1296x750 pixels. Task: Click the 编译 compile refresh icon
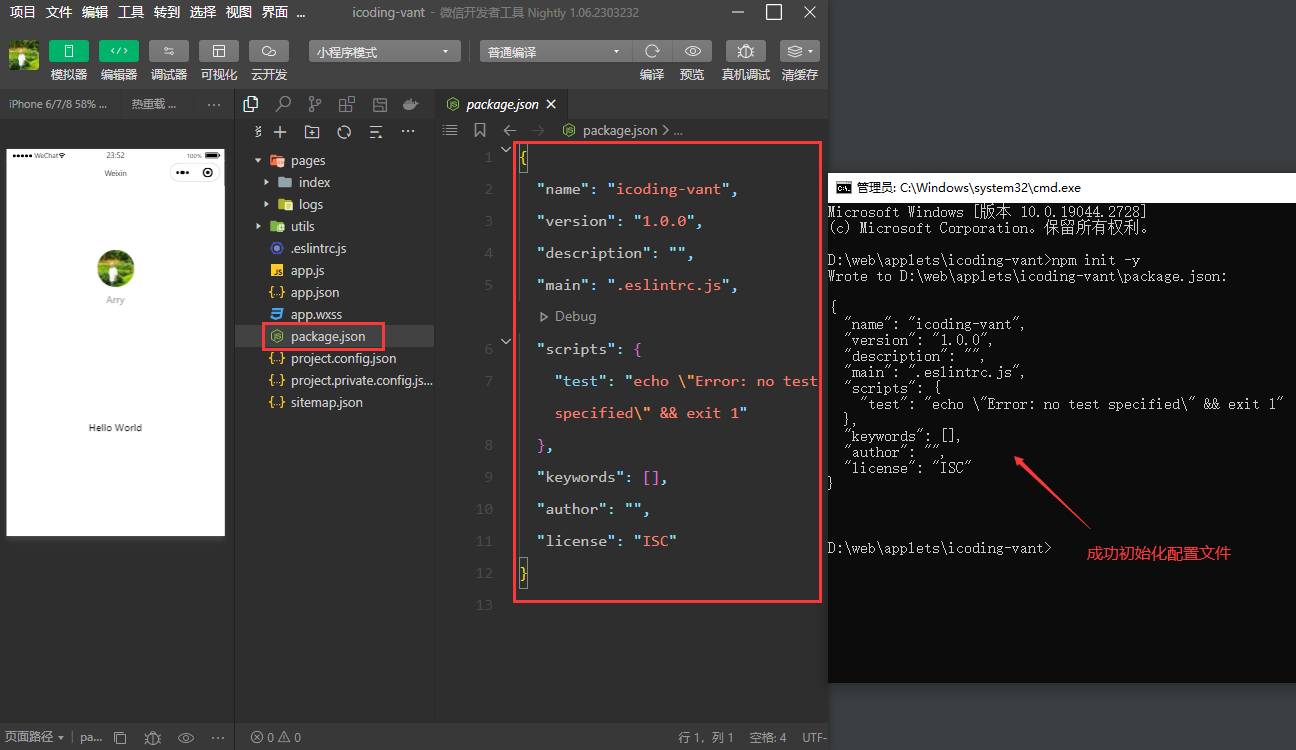[x=652, y=51]
